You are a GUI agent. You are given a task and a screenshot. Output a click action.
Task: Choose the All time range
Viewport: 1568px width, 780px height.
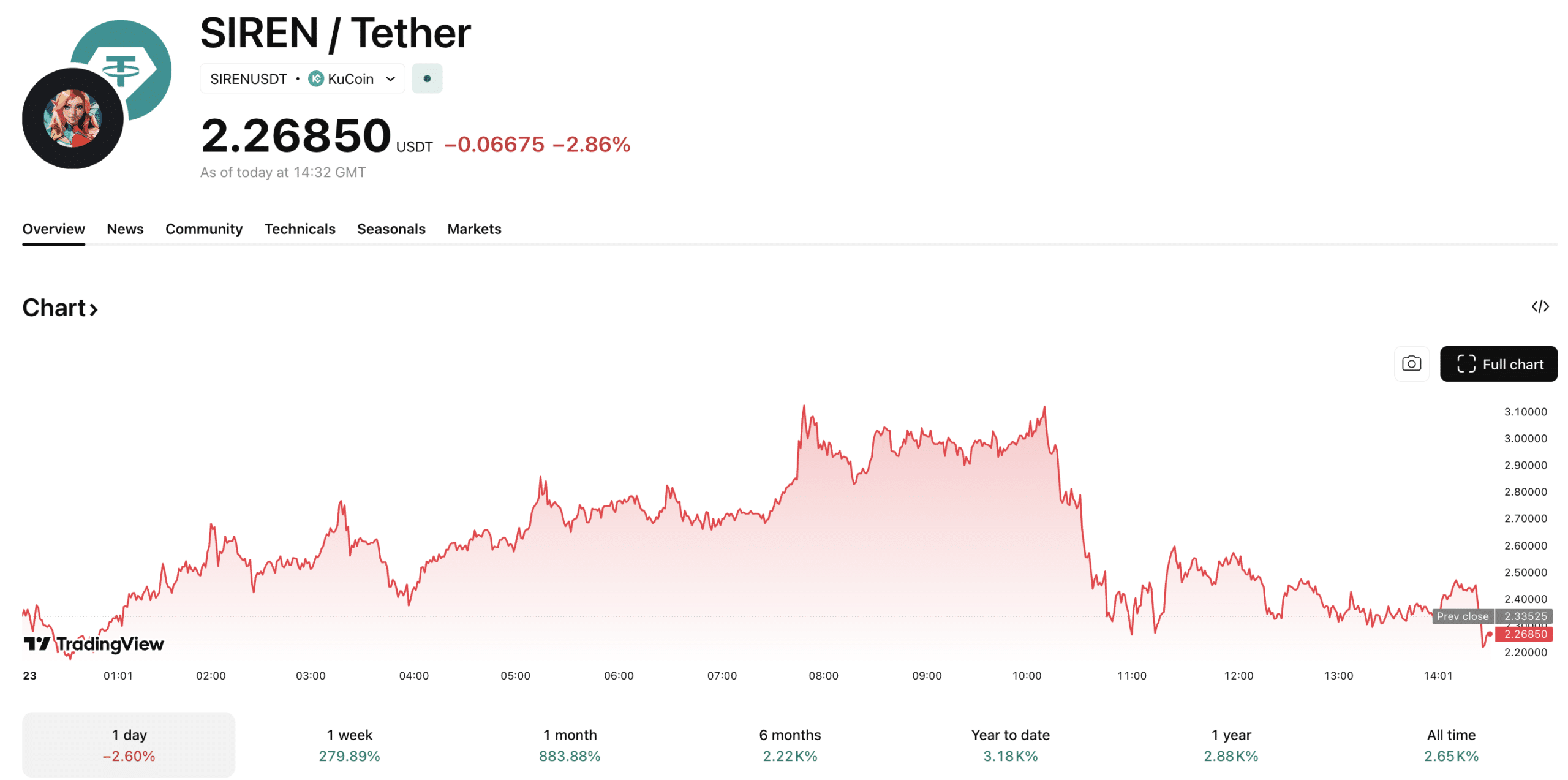point(1449,744)
